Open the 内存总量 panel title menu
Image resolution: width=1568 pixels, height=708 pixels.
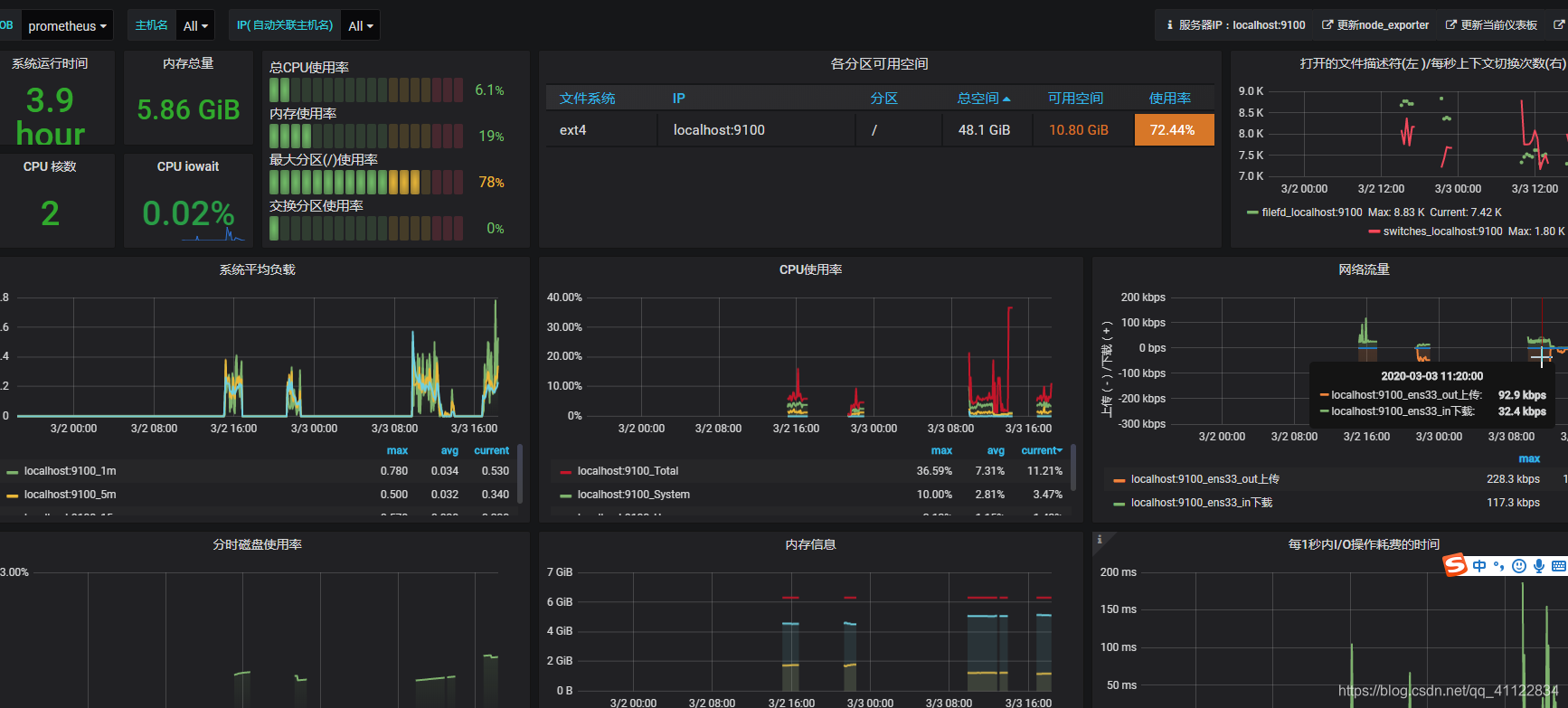tap(188, 63)
